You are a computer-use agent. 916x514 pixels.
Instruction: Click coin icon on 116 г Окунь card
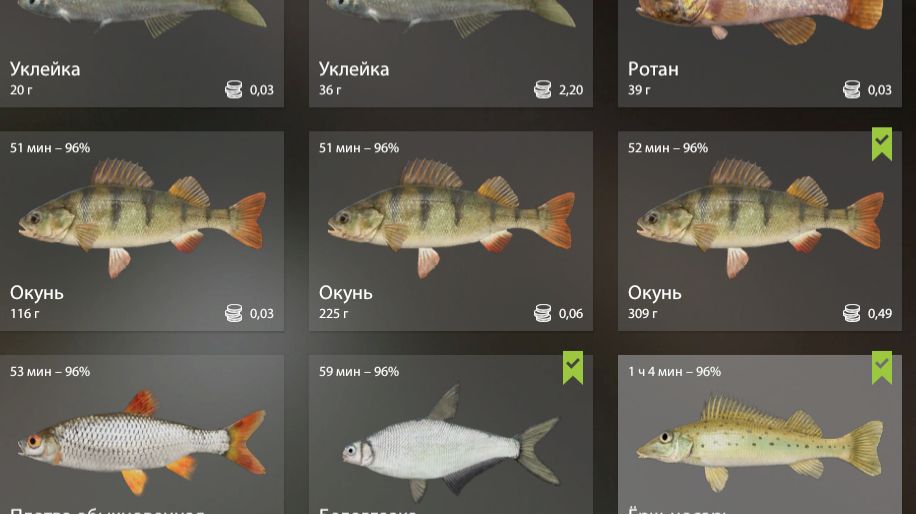pos(234,313)
